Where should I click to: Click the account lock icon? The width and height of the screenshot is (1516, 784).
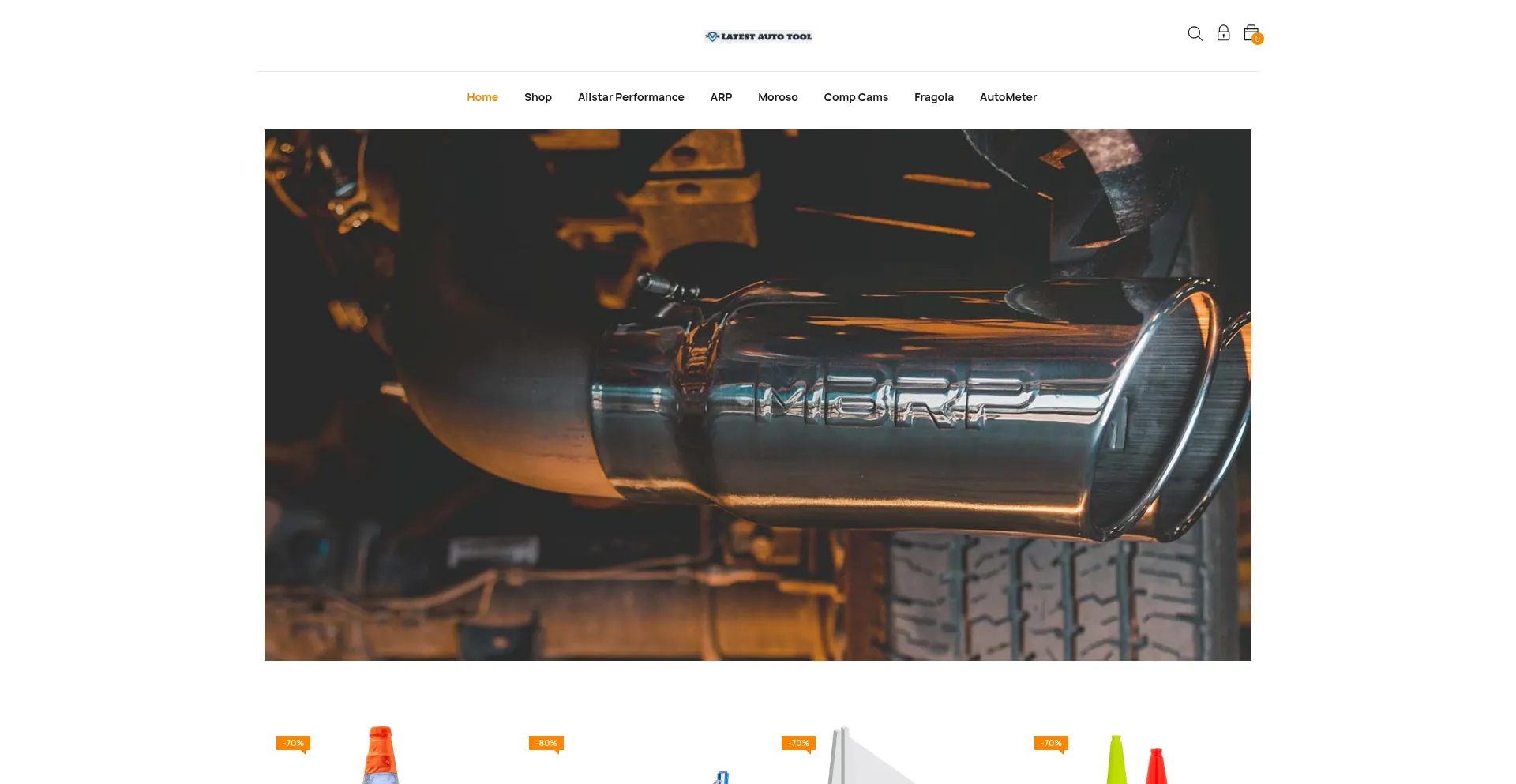click(x=1223, y=33)
